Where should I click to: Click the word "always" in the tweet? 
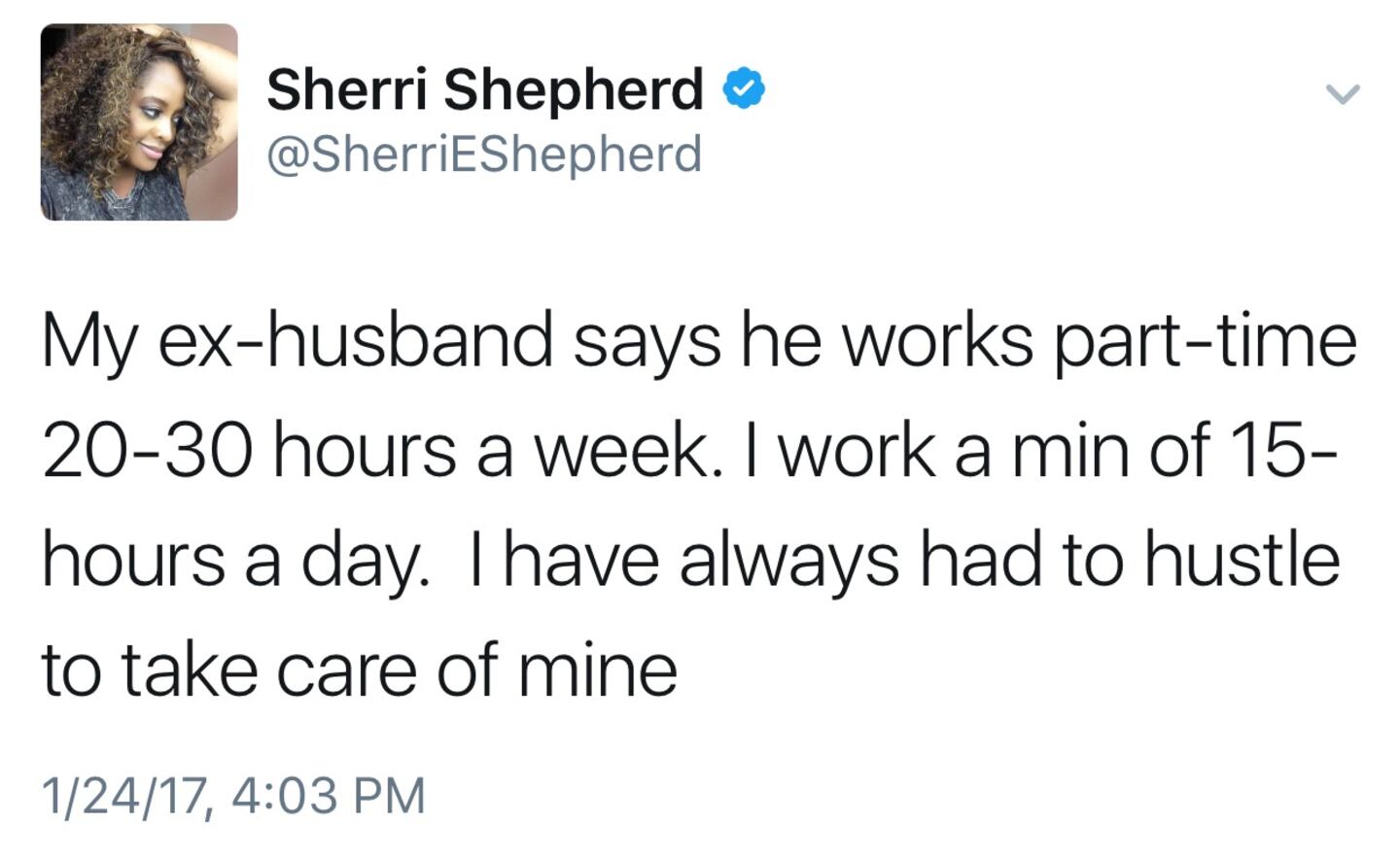[x=789, y=562]
